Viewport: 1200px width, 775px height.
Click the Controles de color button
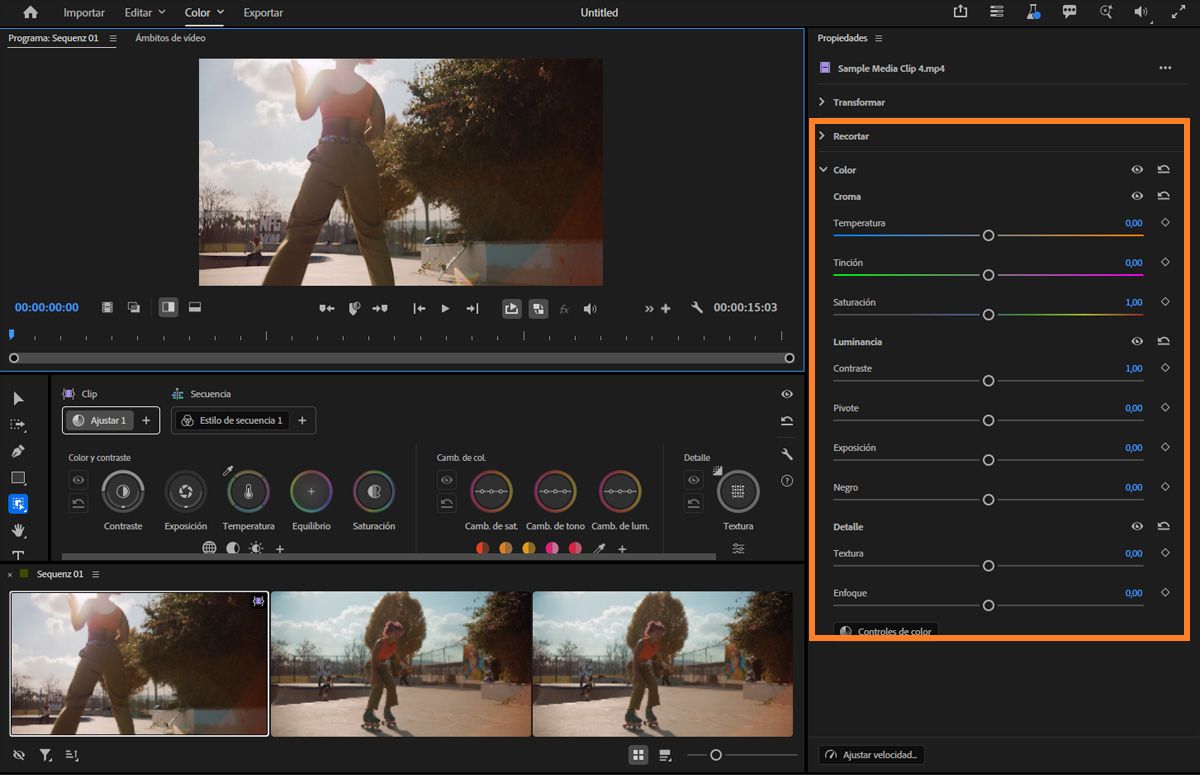[886, 632]
